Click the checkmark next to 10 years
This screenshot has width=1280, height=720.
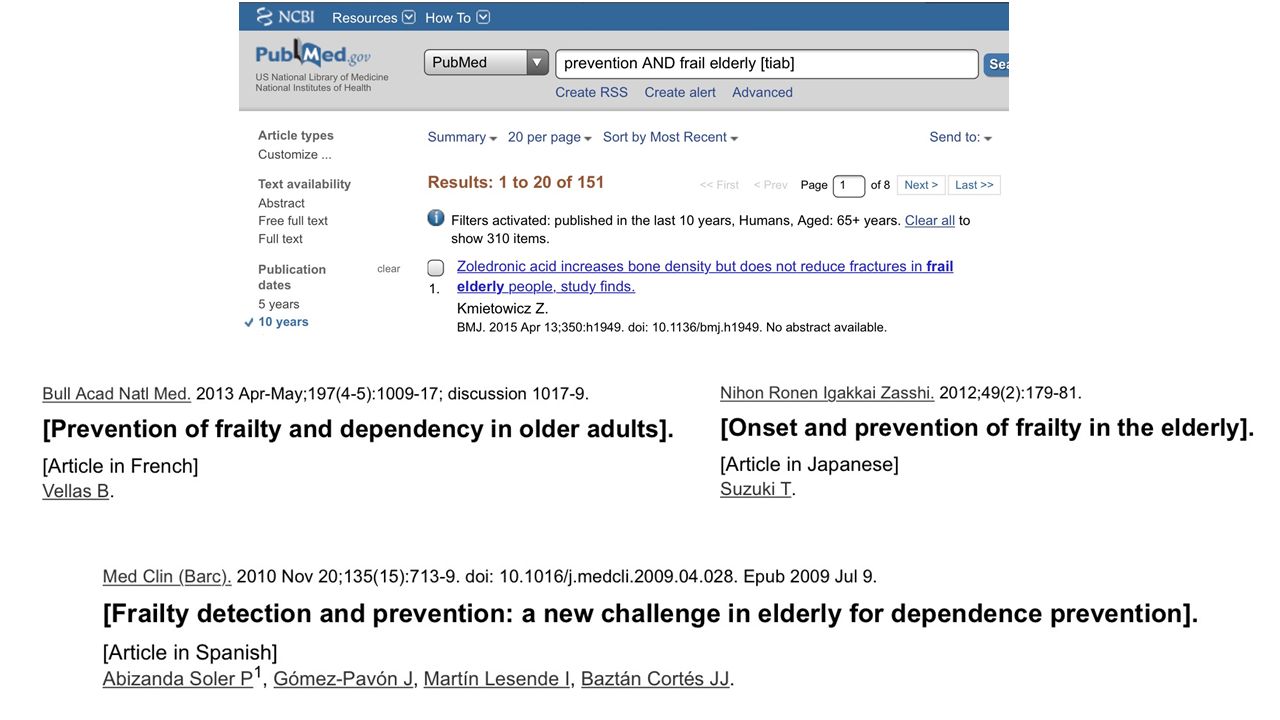[x=249, y=322]
